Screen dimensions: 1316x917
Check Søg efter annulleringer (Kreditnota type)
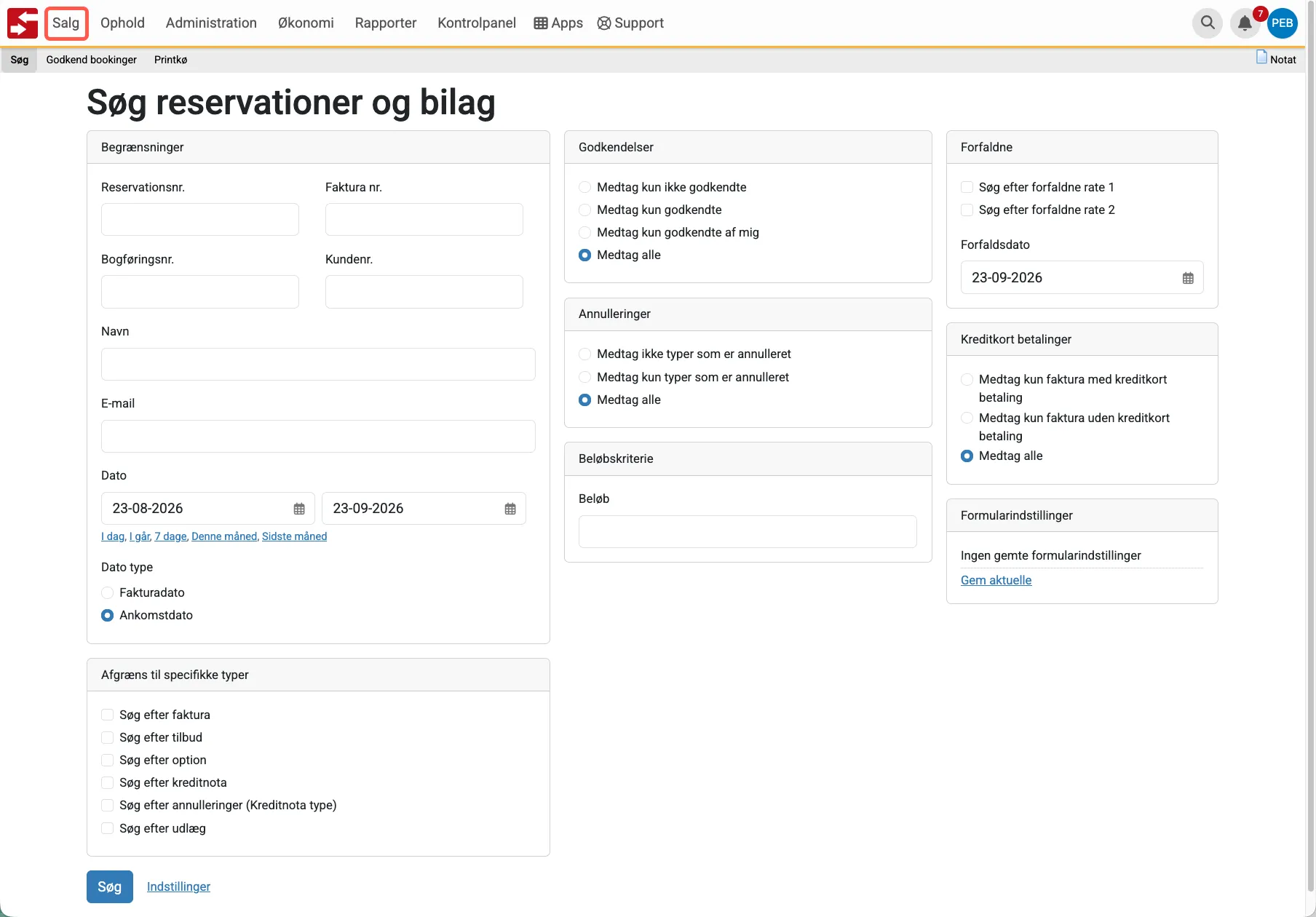click(107, 806)
